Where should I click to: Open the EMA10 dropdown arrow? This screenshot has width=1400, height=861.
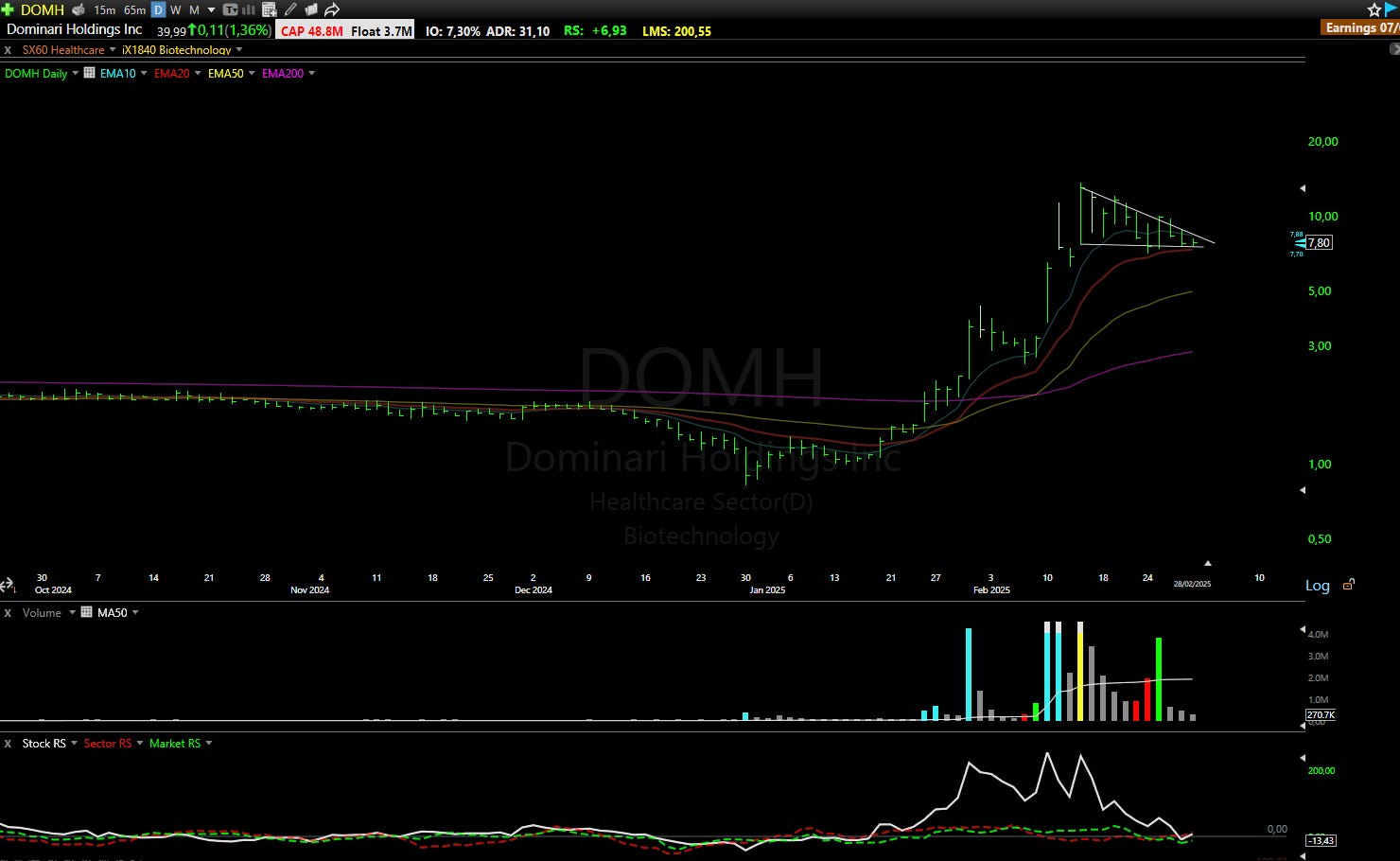144,73
